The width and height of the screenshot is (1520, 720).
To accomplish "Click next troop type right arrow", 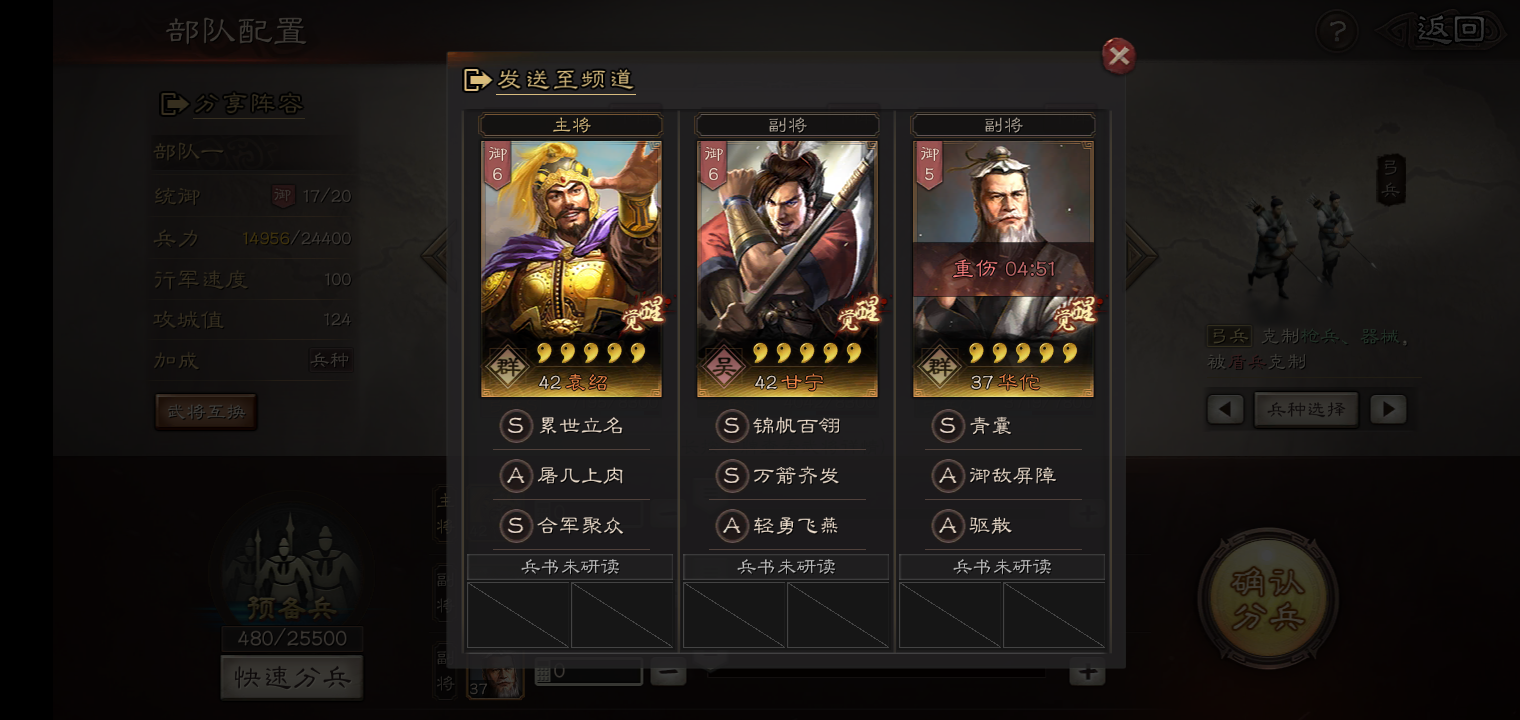I will (1388, 409).
